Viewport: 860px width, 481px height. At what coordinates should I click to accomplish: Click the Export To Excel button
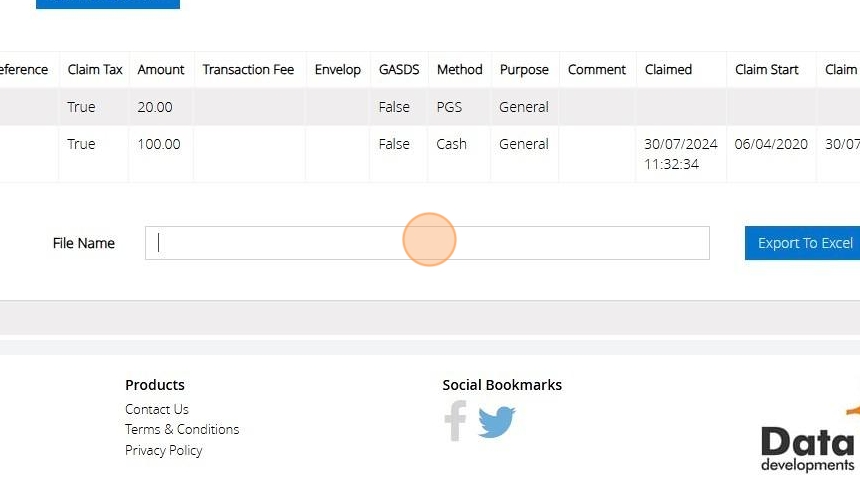coord(803,243)
